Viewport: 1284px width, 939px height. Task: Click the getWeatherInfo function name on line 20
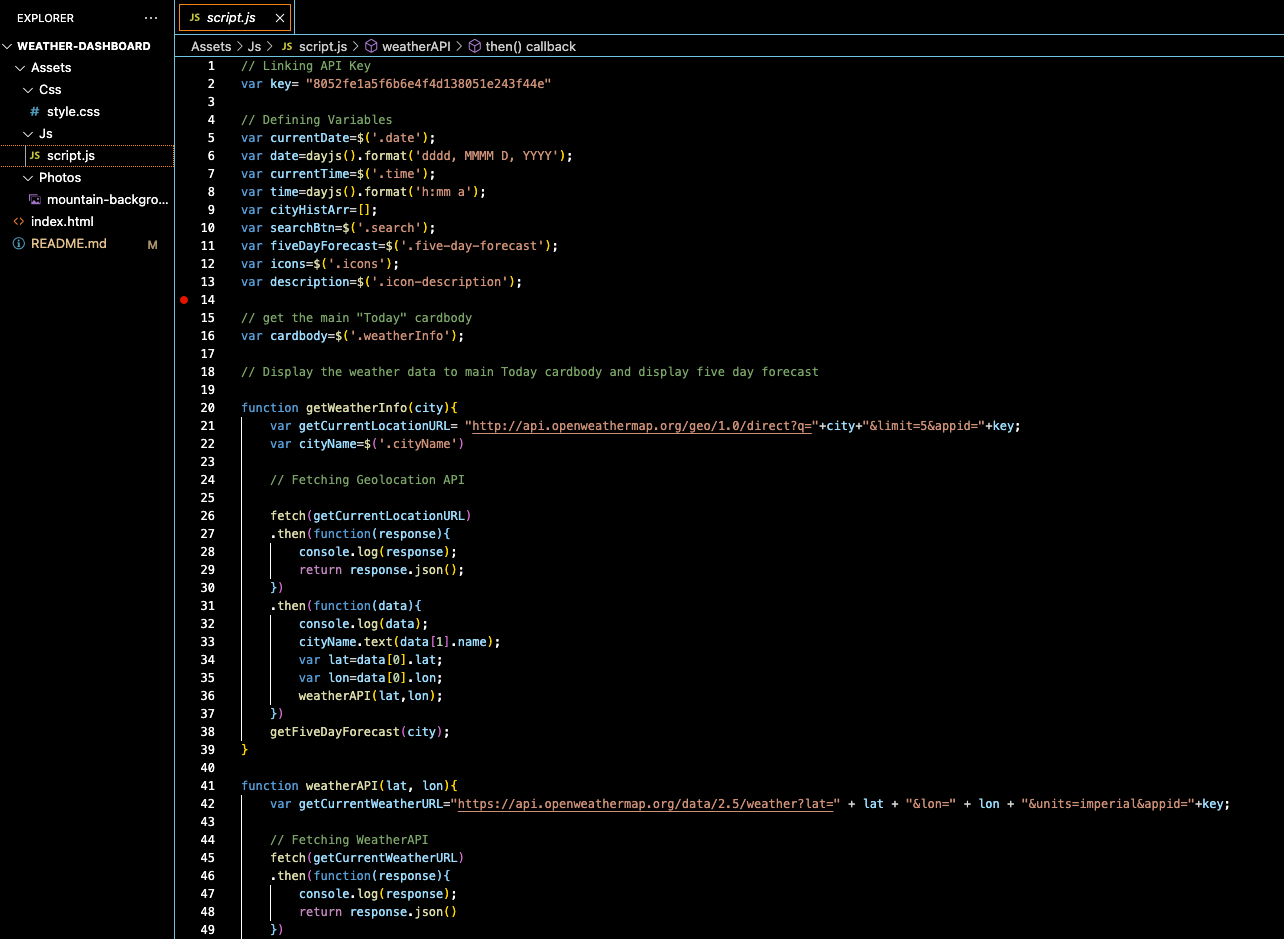[356, 408]
